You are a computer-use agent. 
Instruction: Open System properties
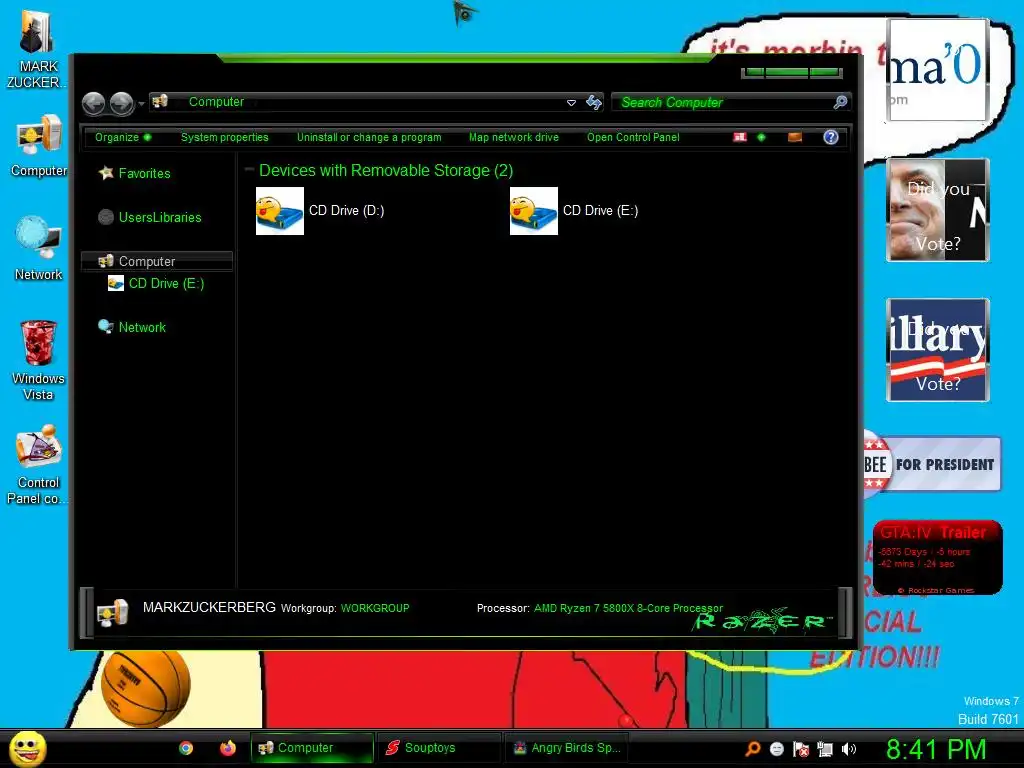coord(225,137)
